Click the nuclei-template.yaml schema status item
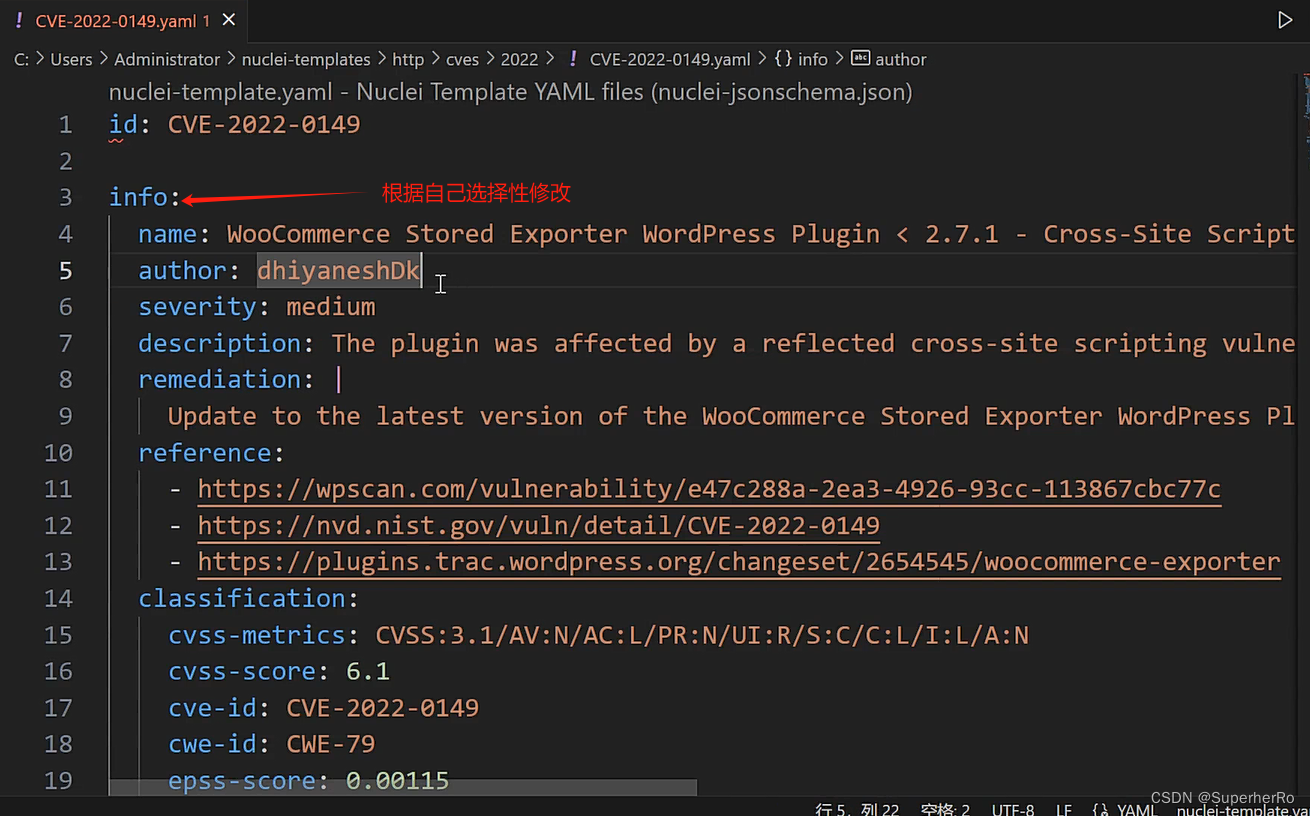This screenshot has width=1310, height=816. click(x=1243, y=809)
